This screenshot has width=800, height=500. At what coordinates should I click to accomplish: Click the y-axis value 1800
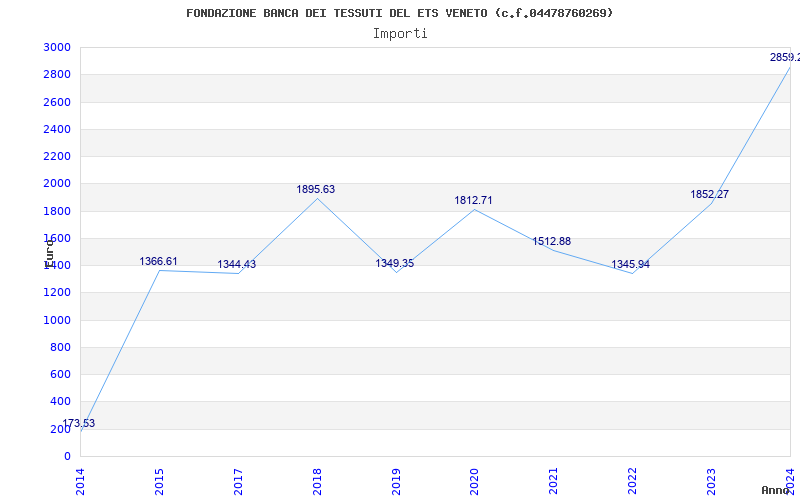57,211
